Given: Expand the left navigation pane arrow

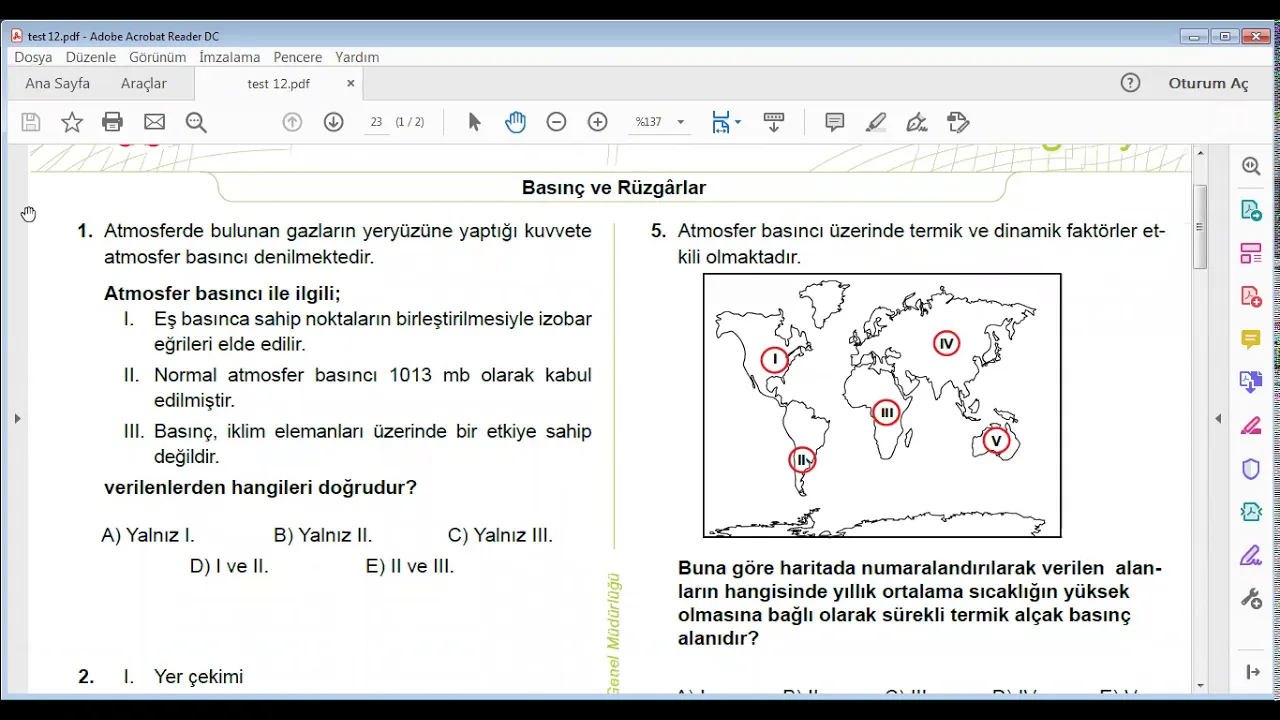Looking at the screenshot, I should point(17,418).
